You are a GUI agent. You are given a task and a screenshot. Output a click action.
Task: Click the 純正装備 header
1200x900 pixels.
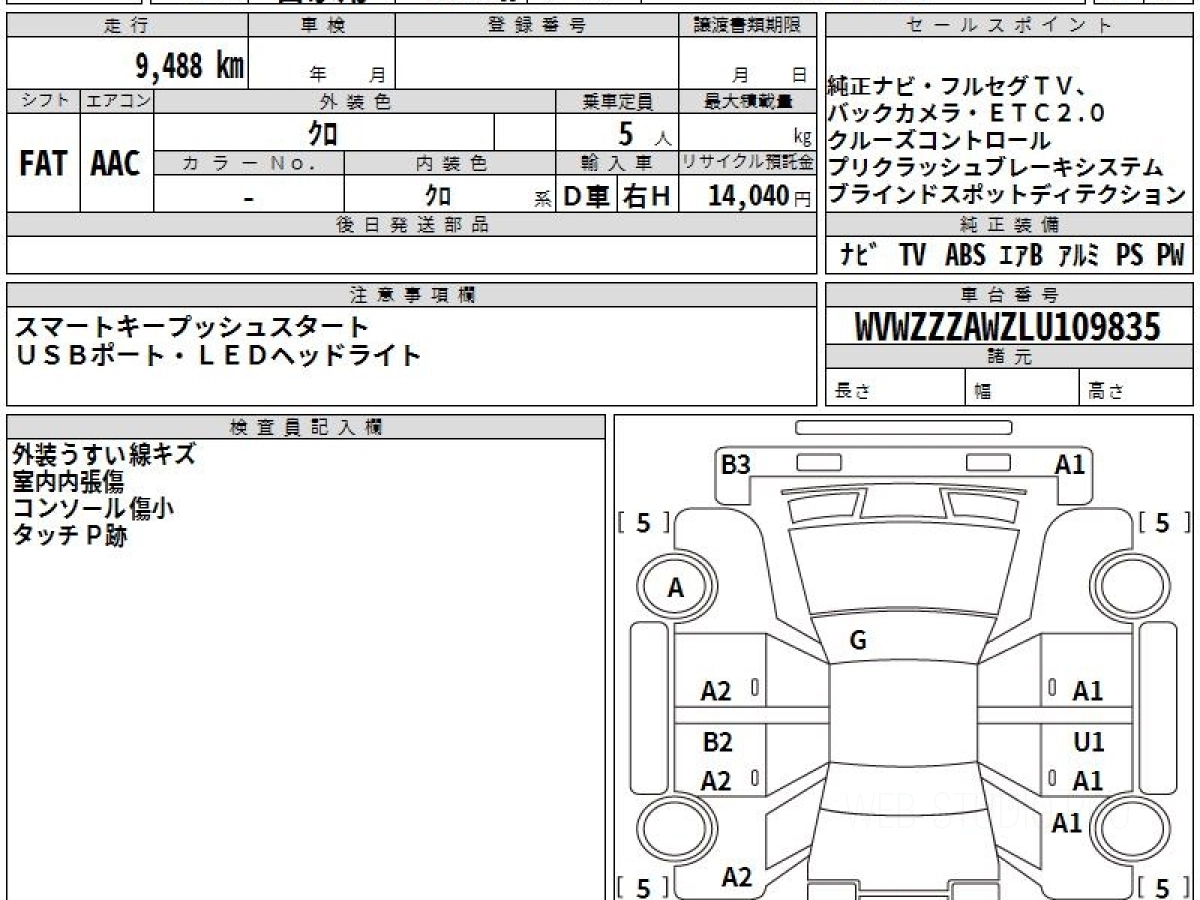[1010, 224]
